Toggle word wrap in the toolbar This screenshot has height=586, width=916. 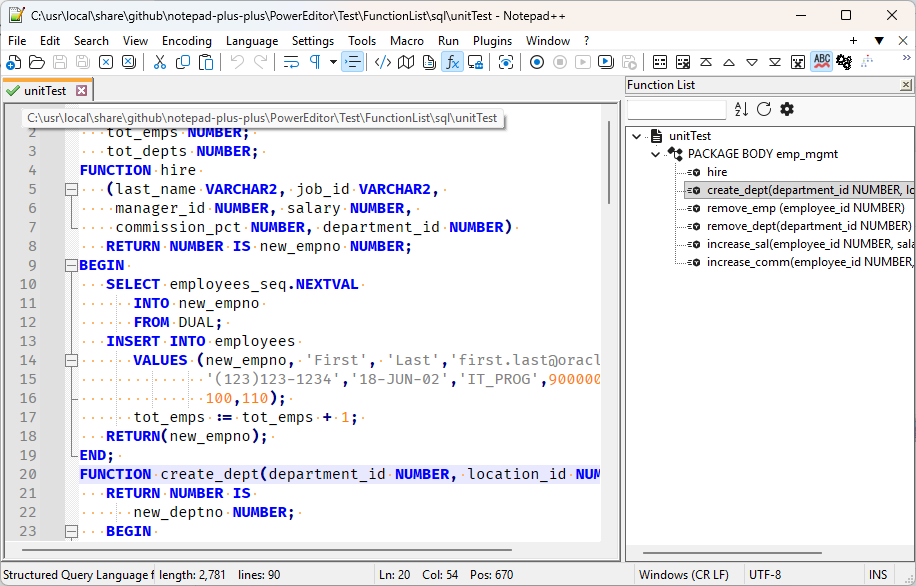click(x=291, y=62)
